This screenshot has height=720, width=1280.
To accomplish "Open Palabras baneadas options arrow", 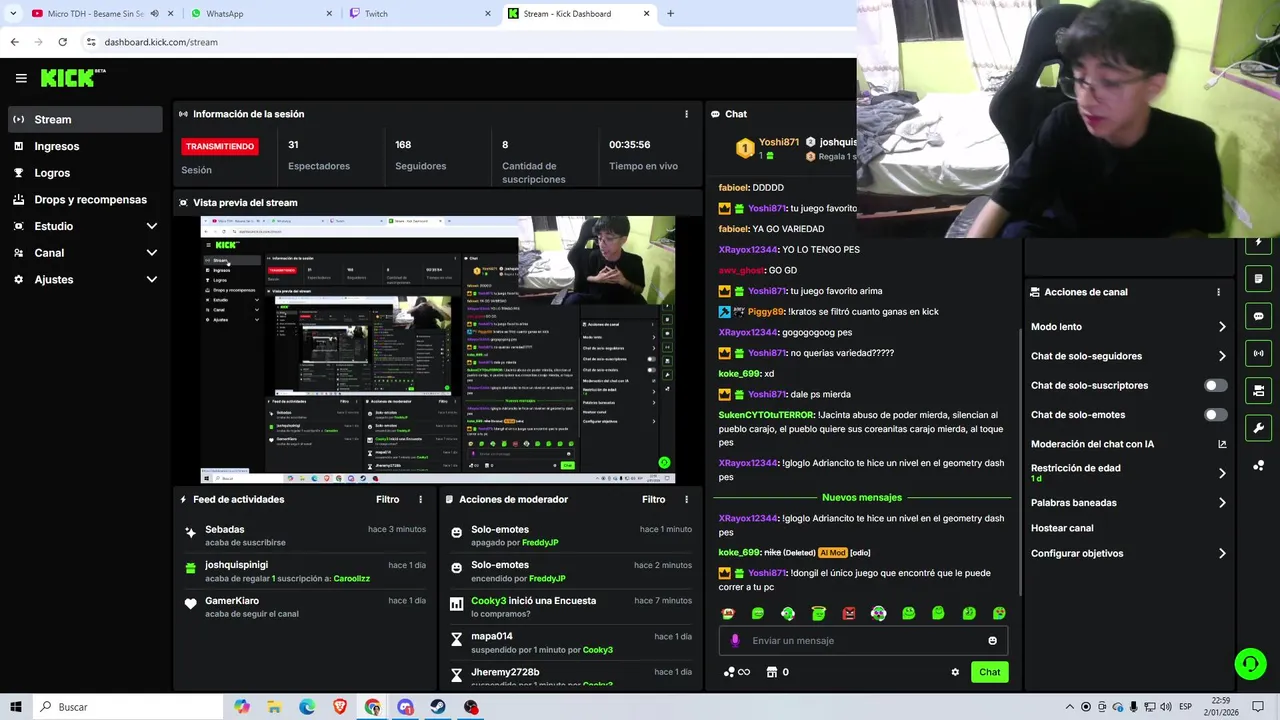I will [1222, 503].
